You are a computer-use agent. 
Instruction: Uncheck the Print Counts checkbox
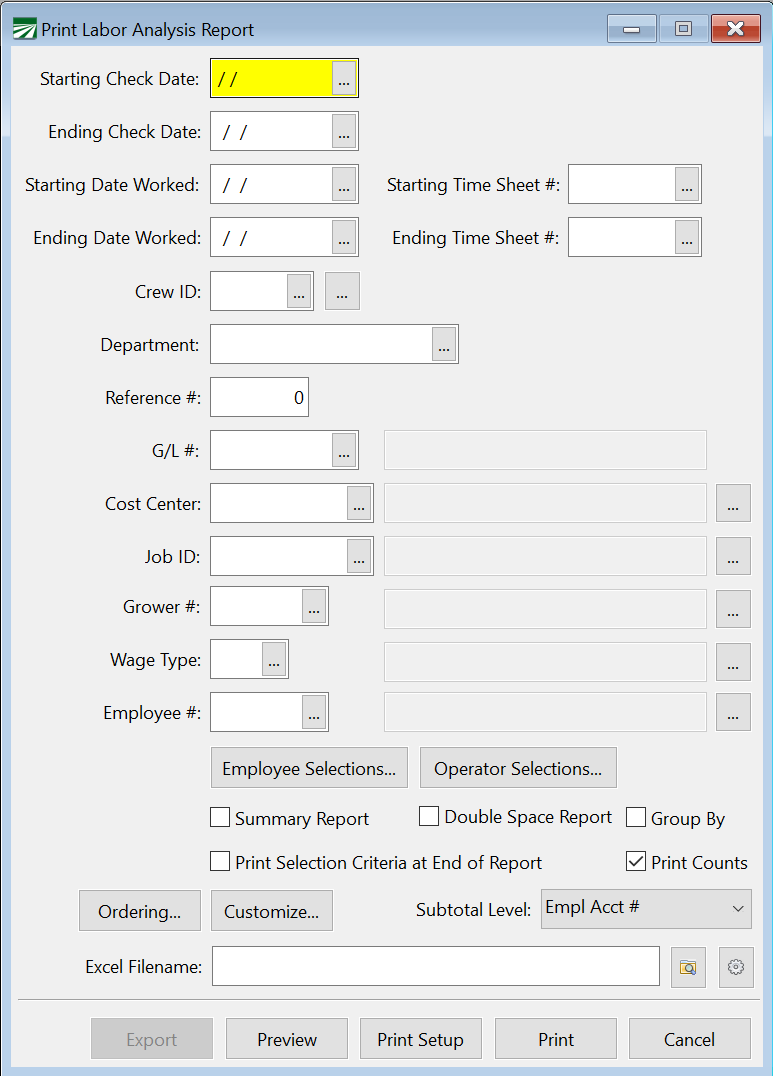pyautogui.click(x=636, y=861)
